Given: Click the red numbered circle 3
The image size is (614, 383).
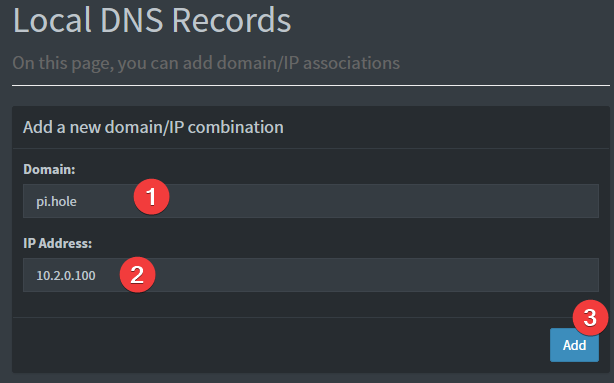Looking at the screenshot, I should [591, 318].
